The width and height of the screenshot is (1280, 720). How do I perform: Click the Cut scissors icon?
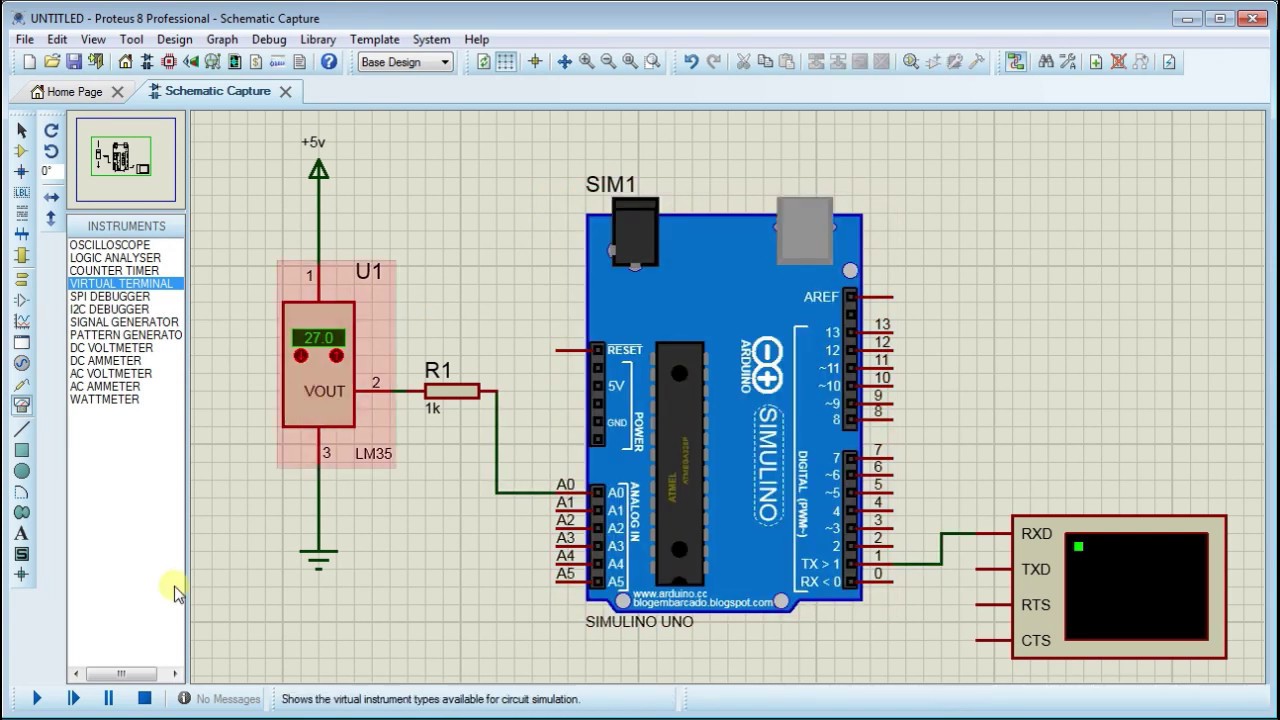click(743, 62)
